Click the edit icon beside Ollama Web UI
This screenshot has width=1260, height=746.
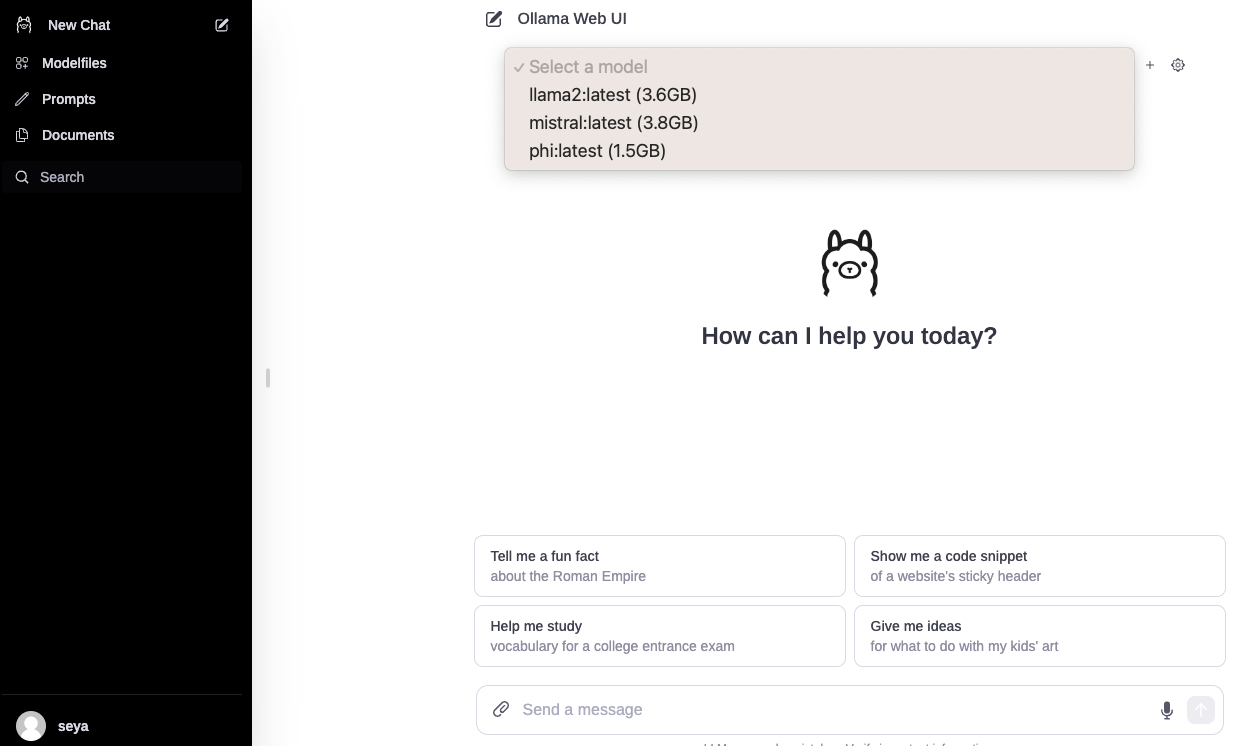(494, 19)
